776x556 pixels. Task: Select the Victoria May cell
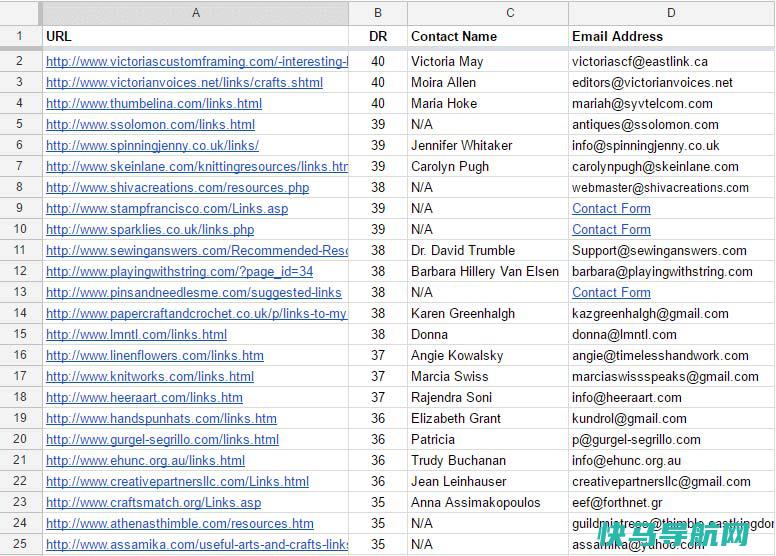tap(488, 61)
